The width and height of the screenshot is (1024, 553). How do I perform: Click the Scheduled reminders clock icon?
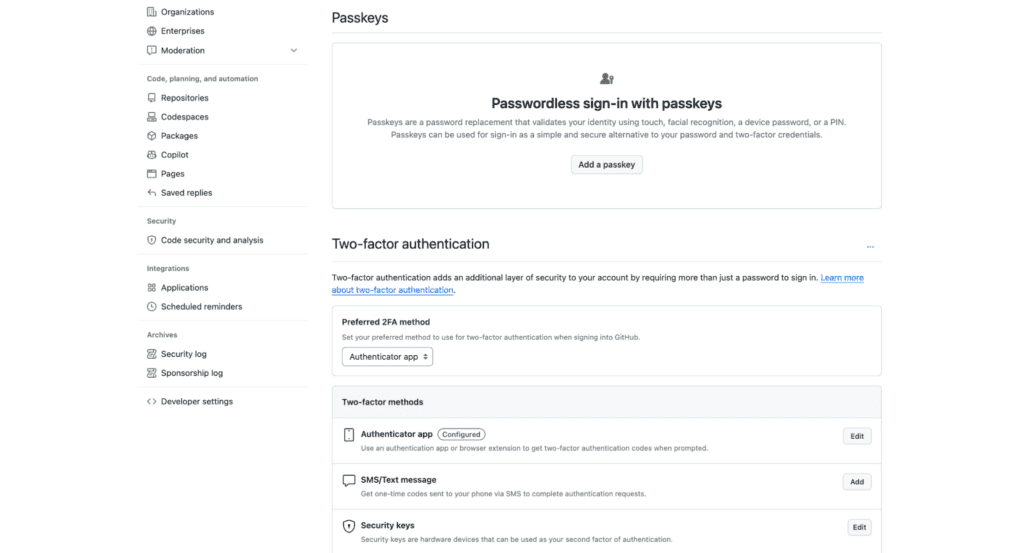152,307
